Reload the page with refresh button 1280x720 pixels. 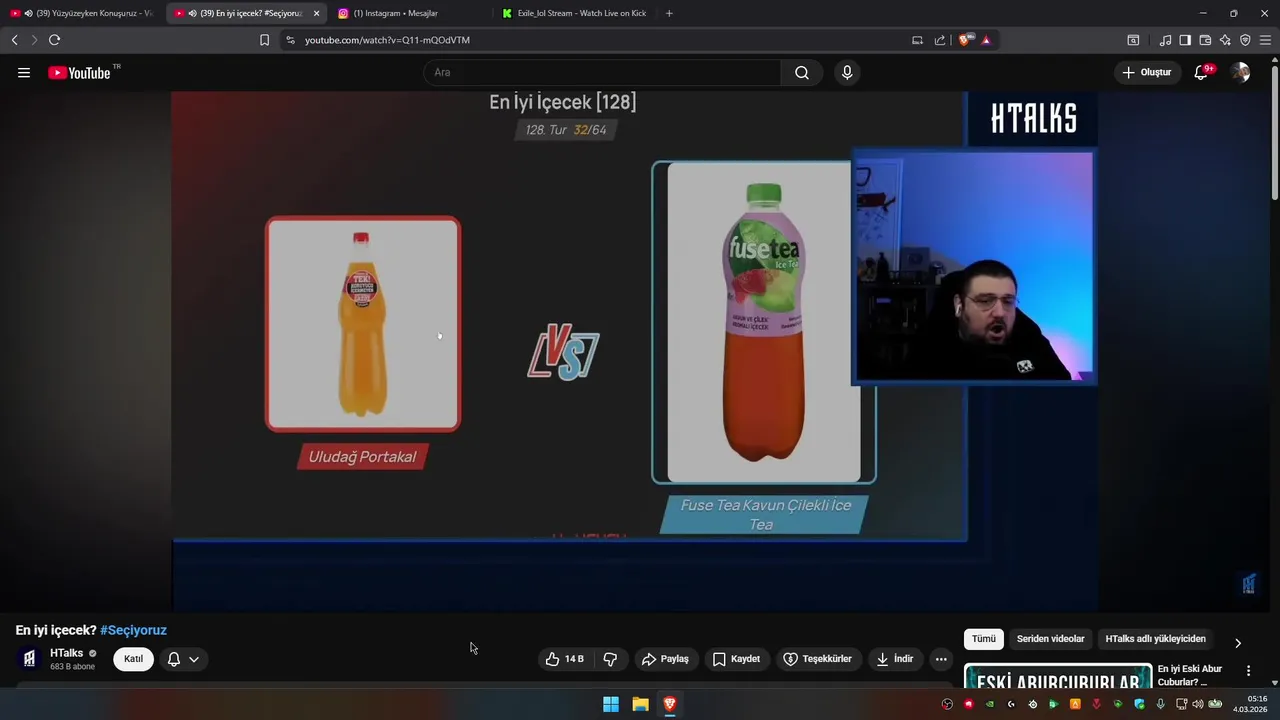click(x=54, y=40)
